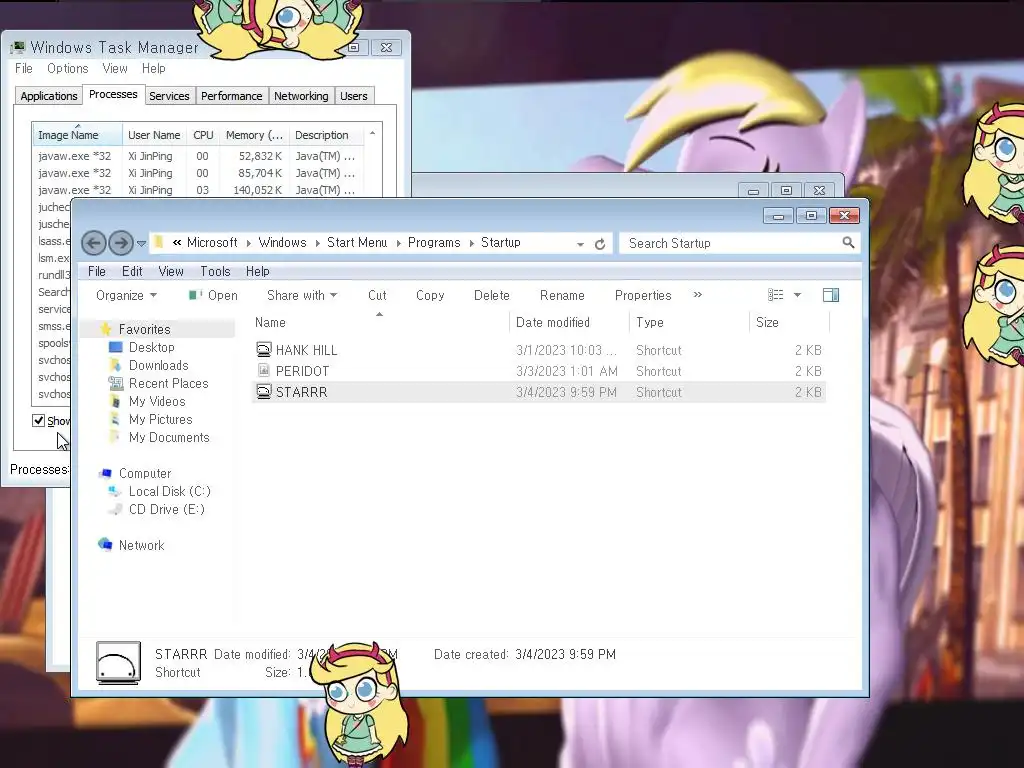Toggle the preview pane icon
Screen dimensions: 1024x768
click(x=831, y=295)
